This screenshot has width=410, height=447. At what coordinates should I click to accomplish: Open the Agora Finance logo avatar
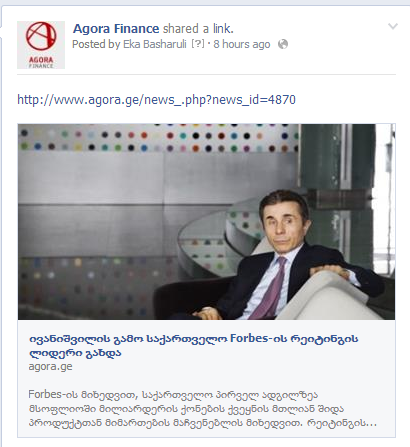(41, 45)
